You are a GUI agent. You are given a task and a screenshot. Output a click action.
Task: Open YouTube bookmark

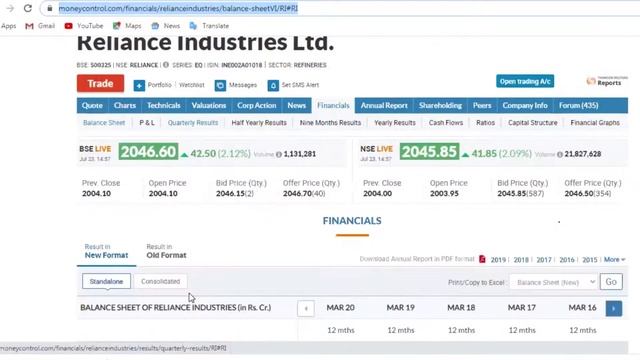pyautogui.click(x=84, y=26)
